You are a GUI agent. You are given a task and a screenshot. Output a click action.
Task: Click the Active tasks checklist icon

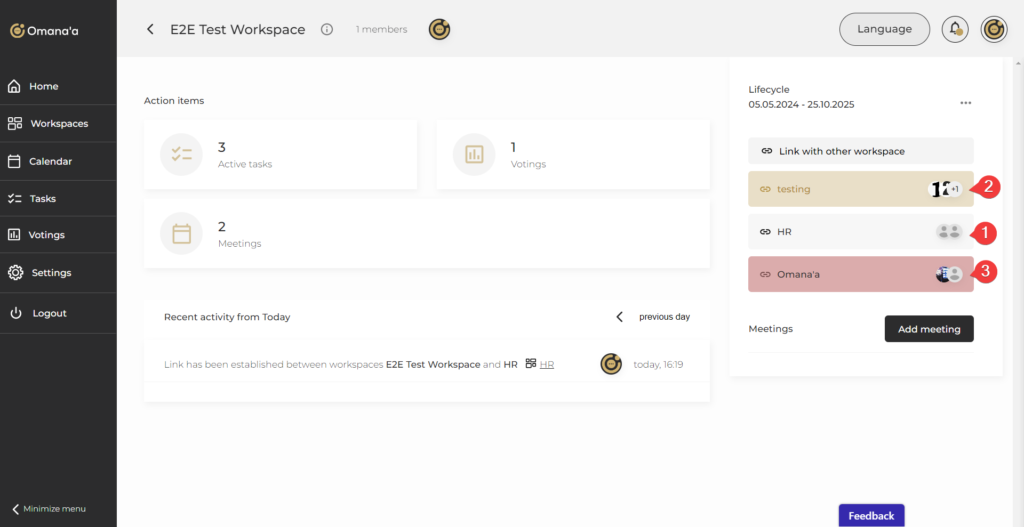pos(181,154)
